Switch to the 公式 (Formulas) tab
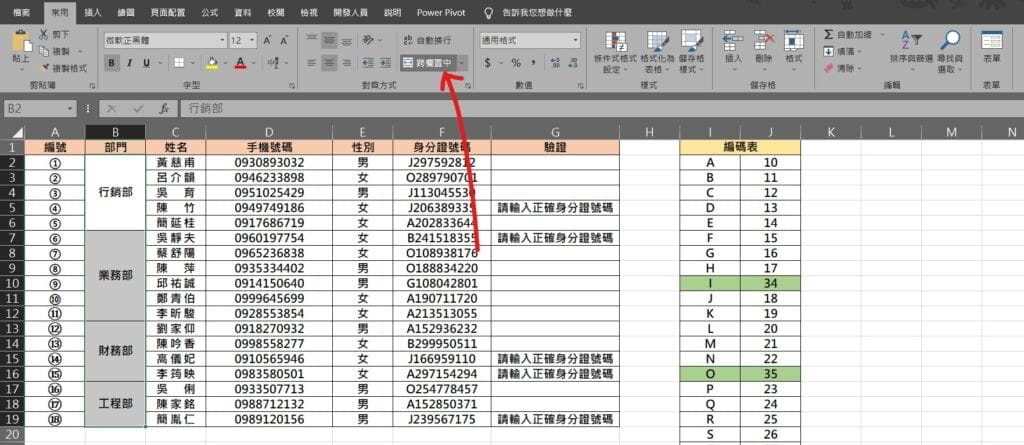 [x=210, y=12]
